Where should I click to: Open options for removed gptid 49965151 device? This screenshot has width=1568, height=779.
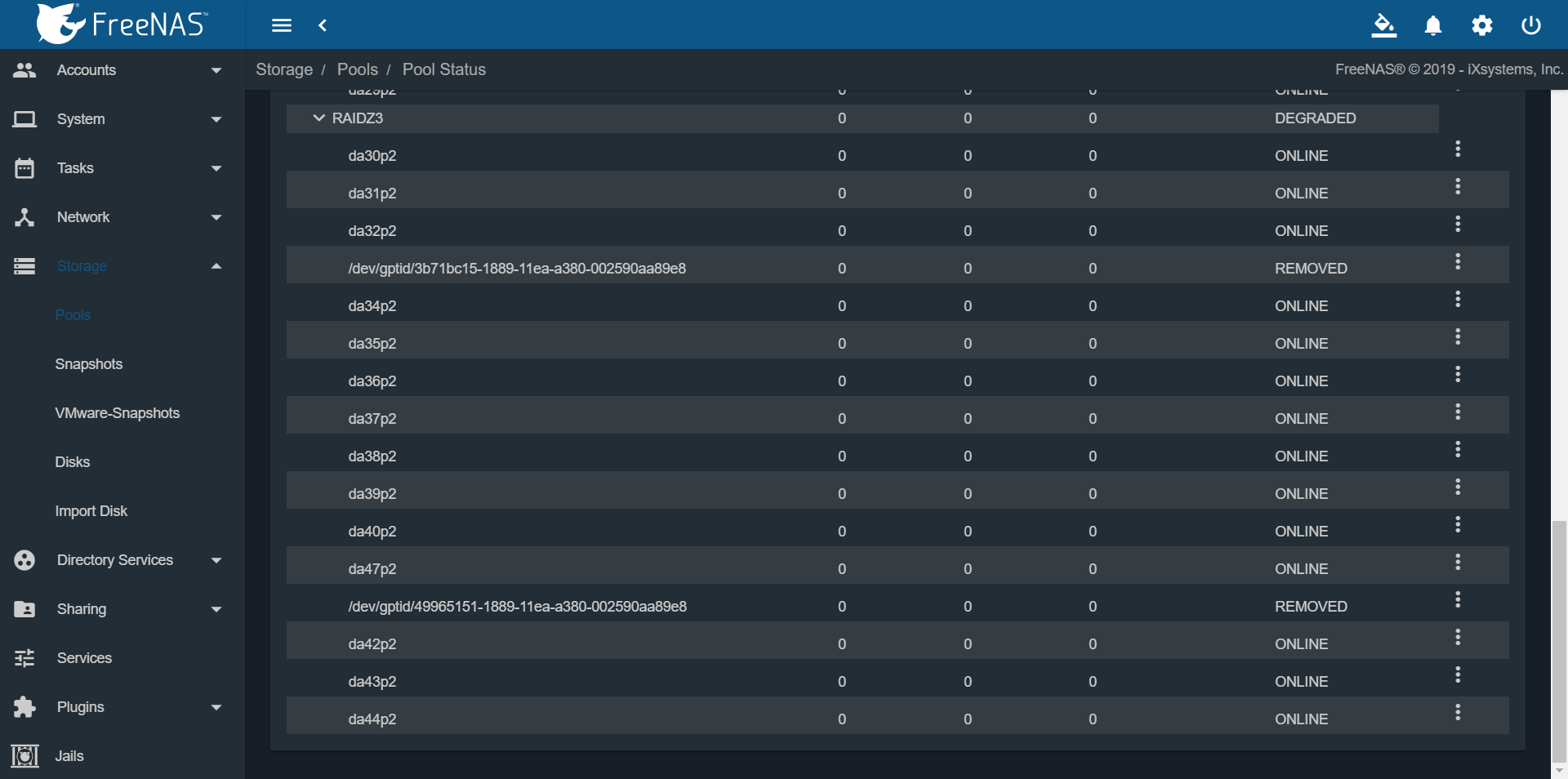click(1458, 599)
